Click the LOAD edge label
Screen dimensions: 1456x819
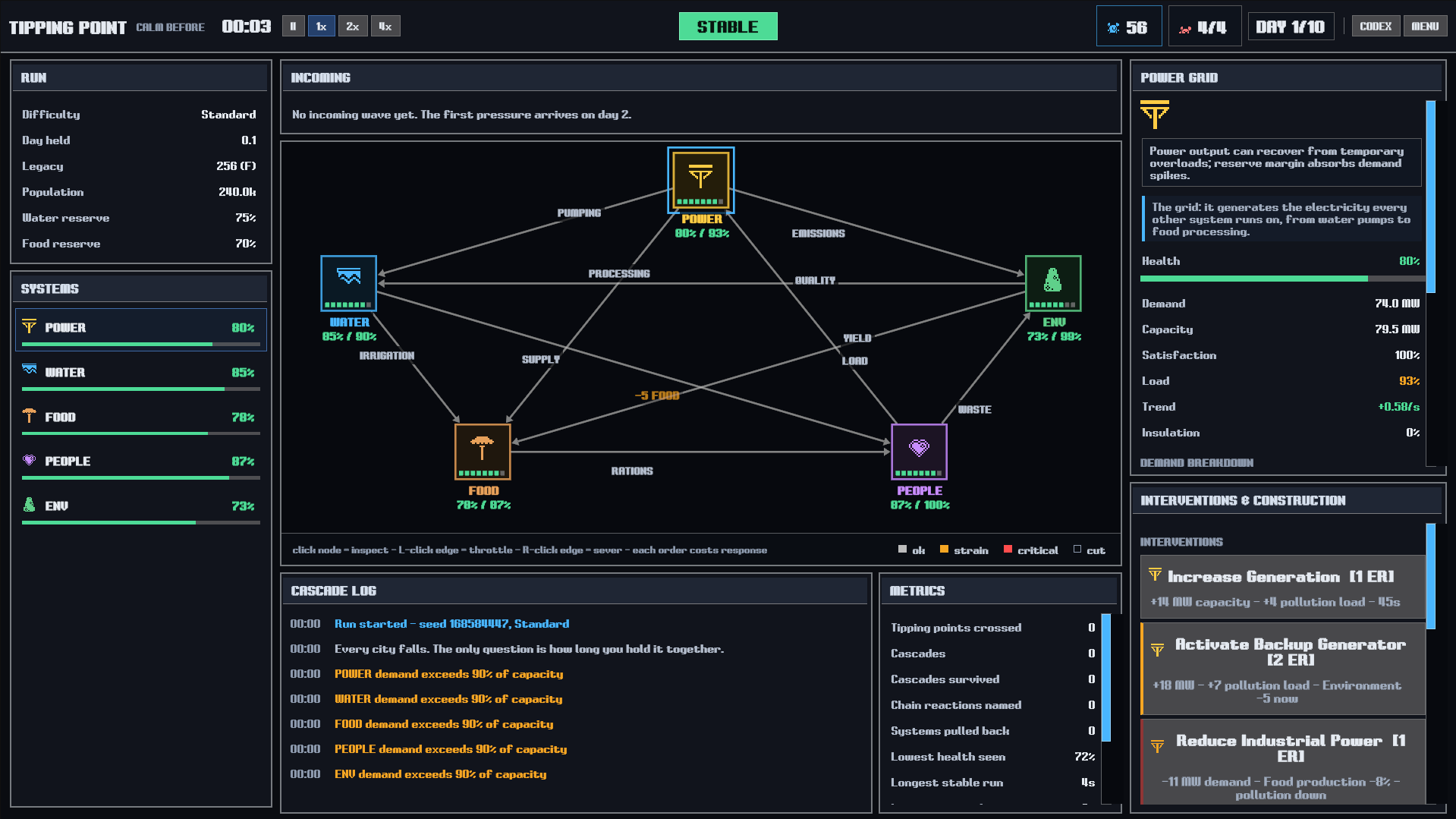854,361
